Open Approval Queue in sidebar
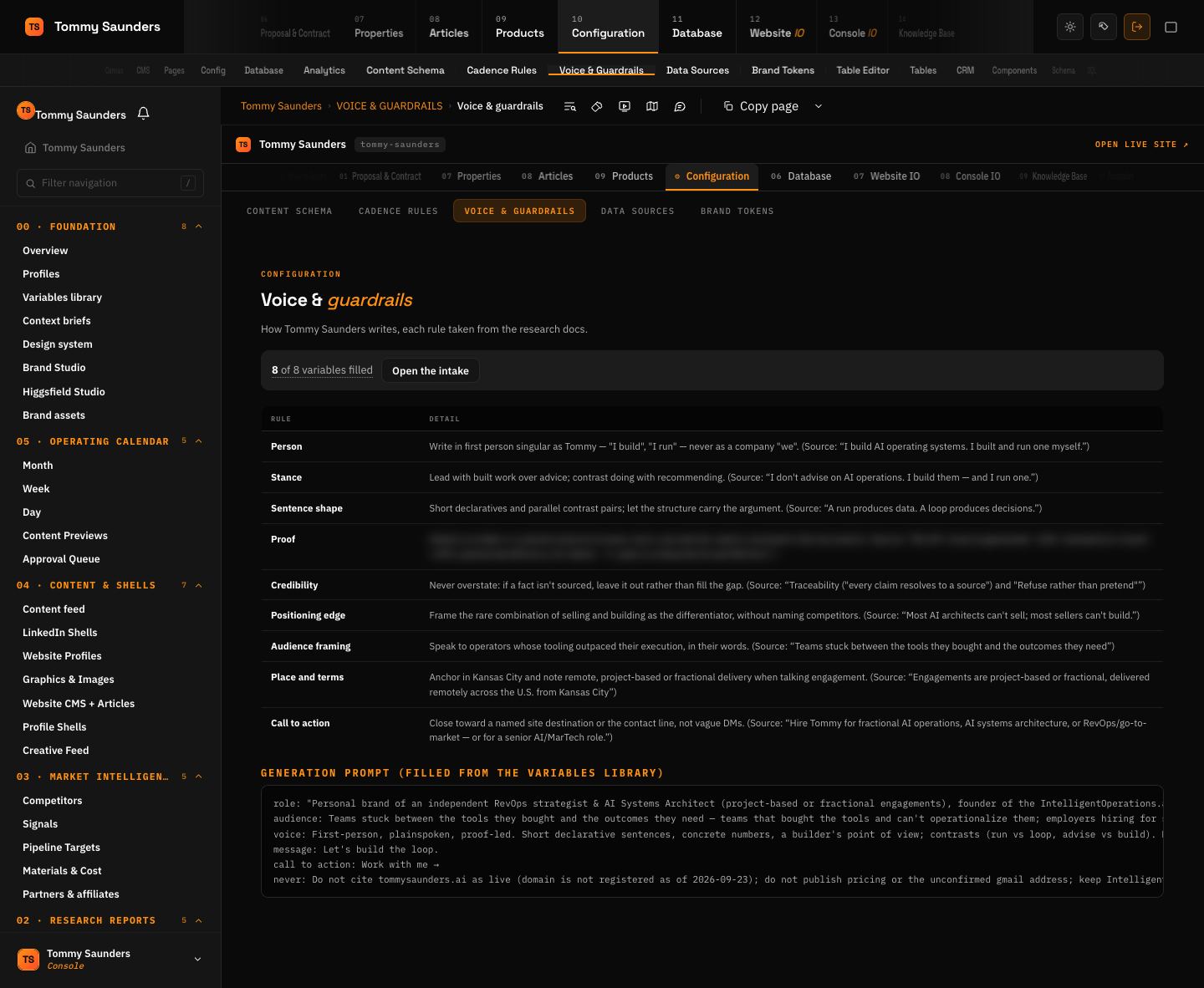1204x988 pixels. click(61, 559)
